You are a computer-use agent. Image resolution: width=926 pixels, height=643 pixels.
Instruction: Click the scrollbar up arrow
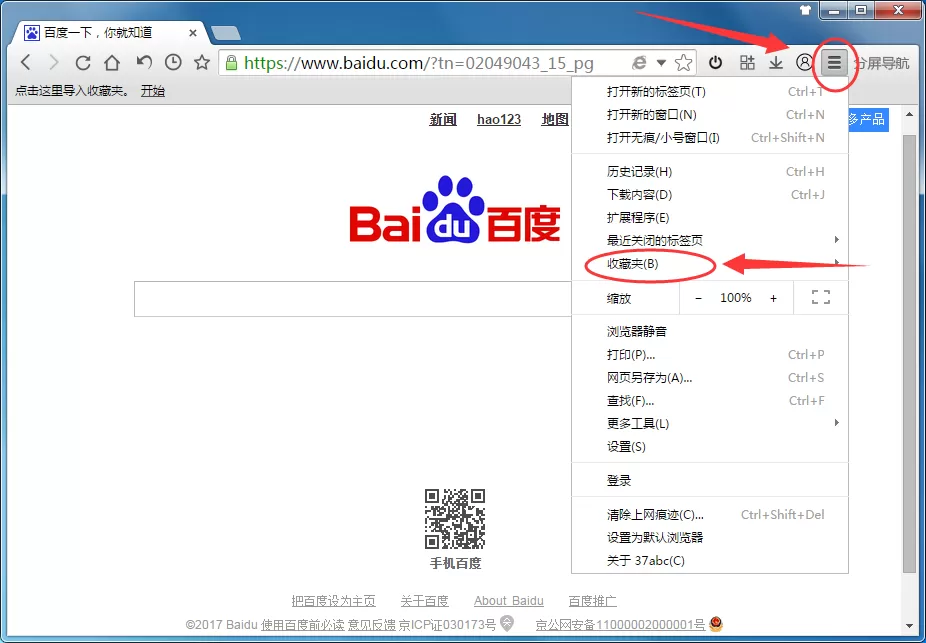[x=909, y=115]
